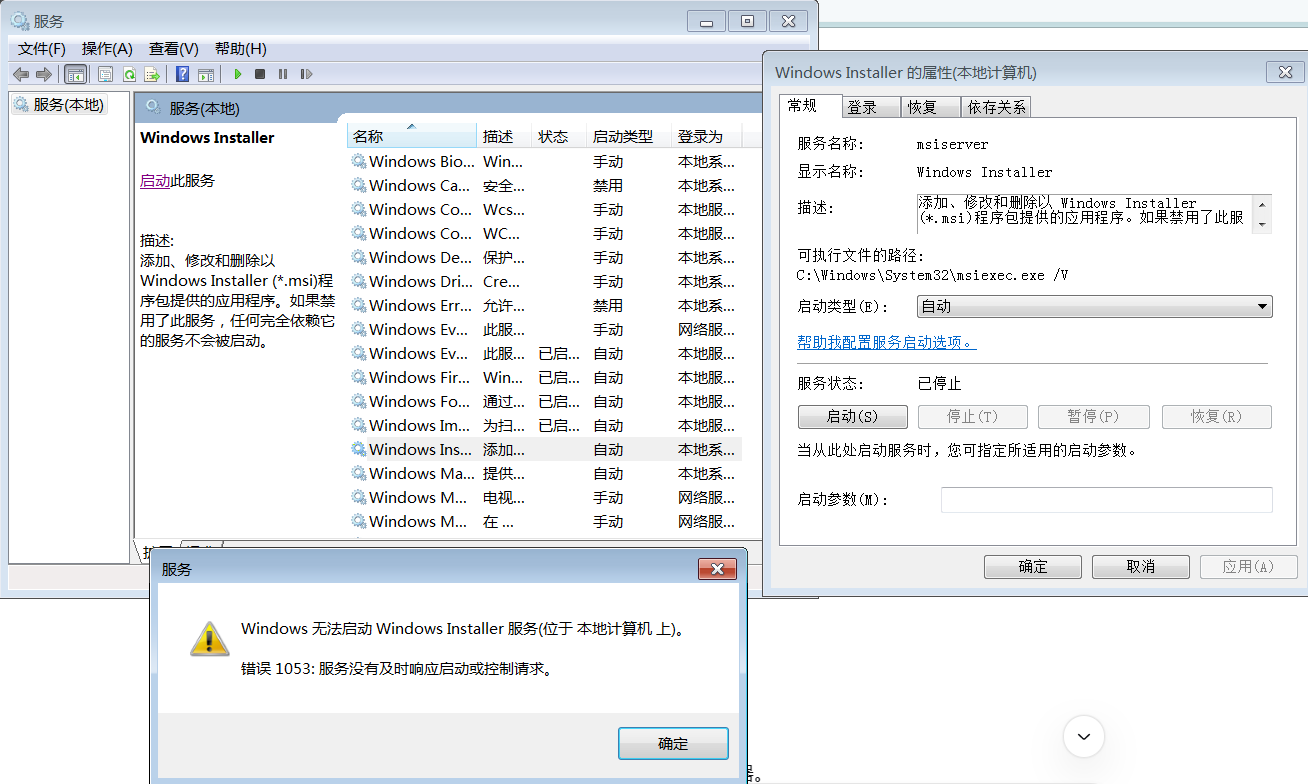This screenshot has height=784, width=1308.
Task: Click the 启动 link in the left description pane
Action: pyautogui.click(x=155, y=181)
